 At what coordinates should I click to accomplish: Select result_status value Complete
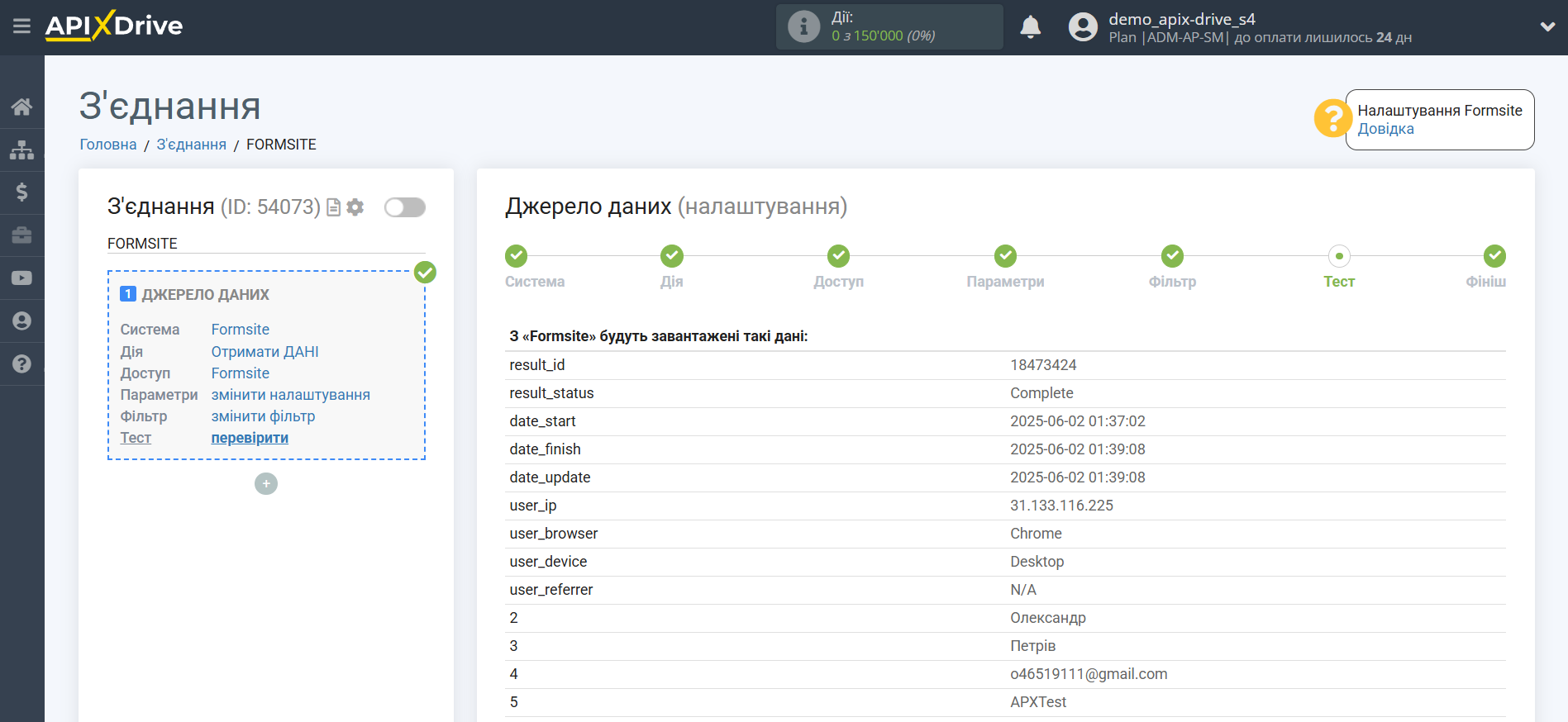(1041, 393)
